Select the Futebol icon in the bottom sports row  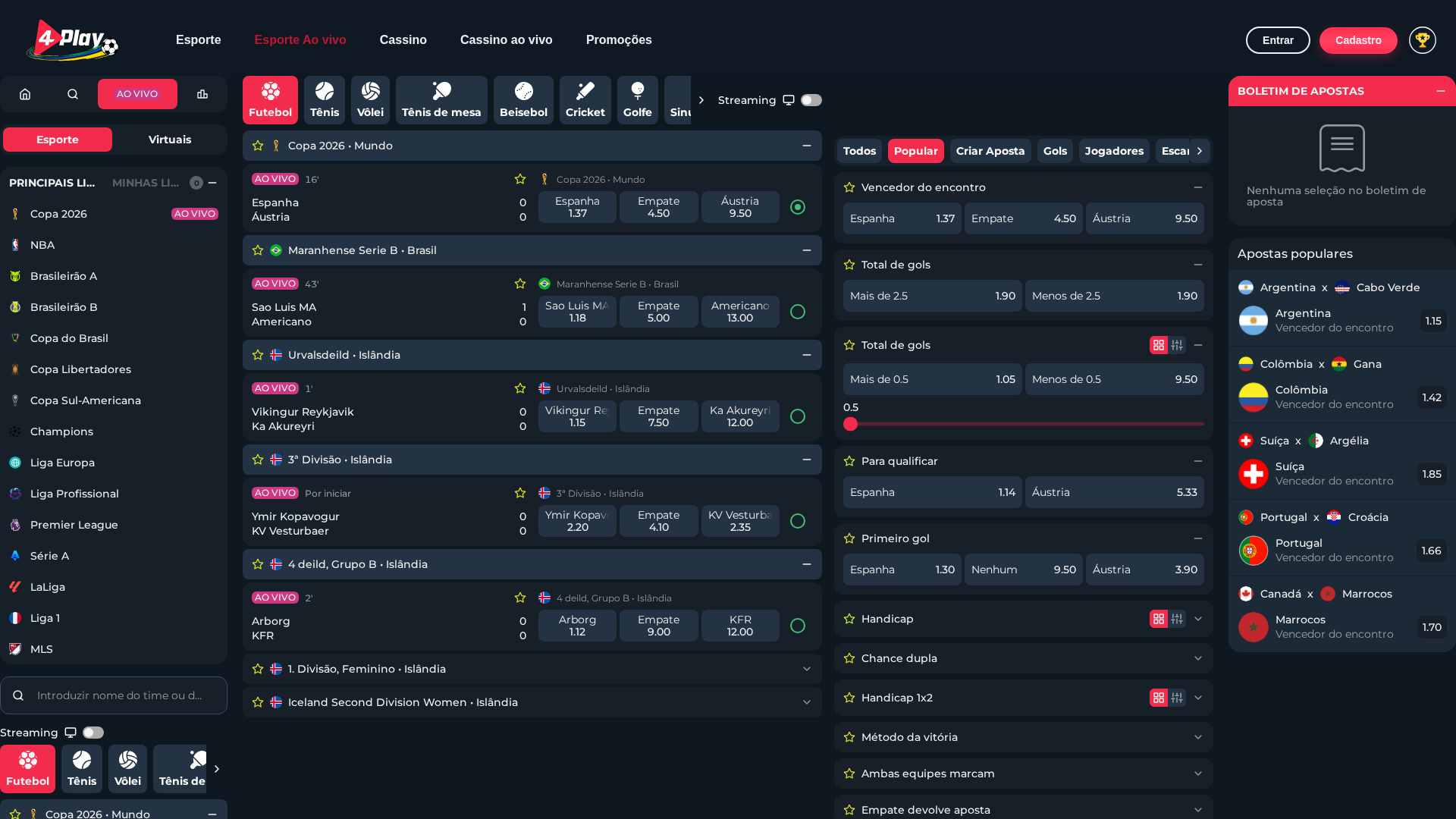coord(28,769)
